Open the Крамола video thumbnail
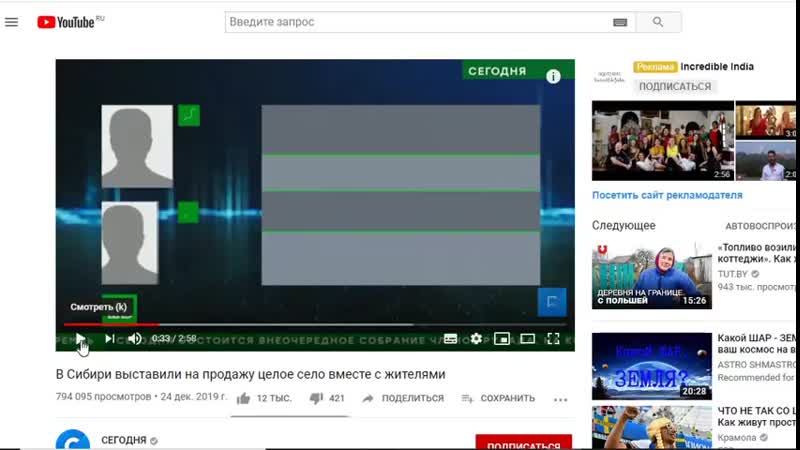 [652, 428]
